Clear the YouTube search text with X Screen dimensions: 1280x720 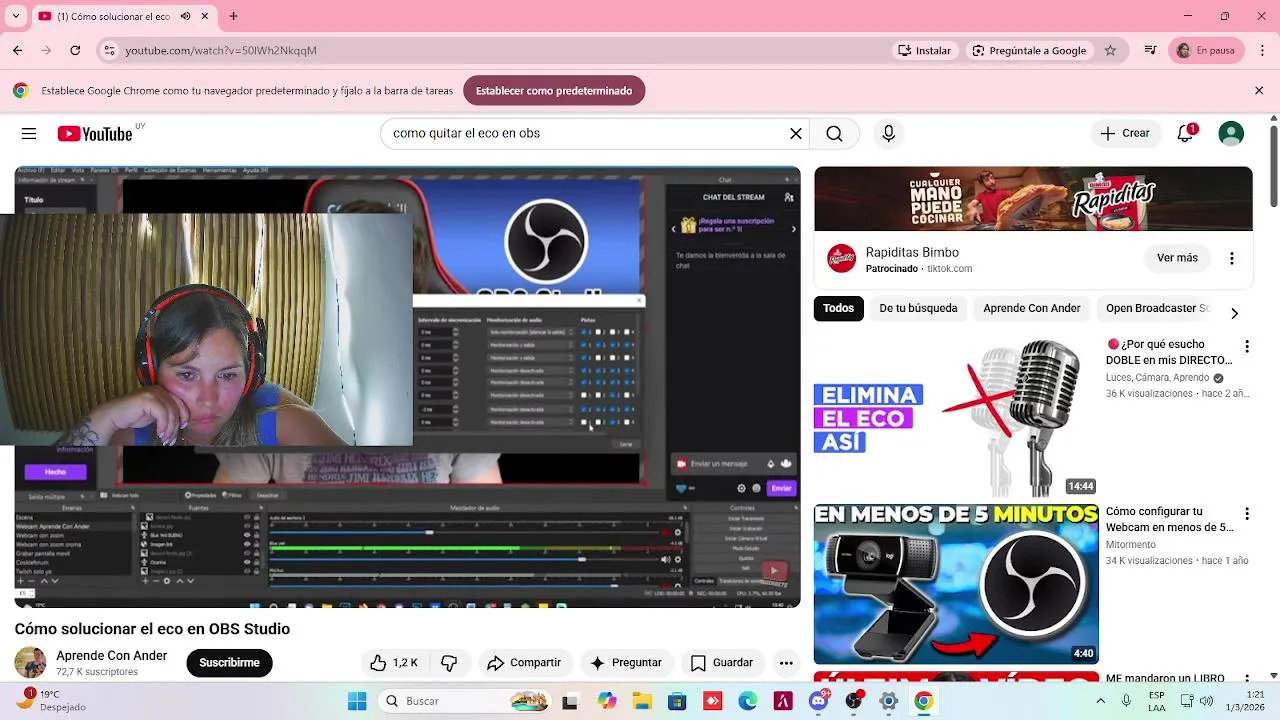click(796, 133)
